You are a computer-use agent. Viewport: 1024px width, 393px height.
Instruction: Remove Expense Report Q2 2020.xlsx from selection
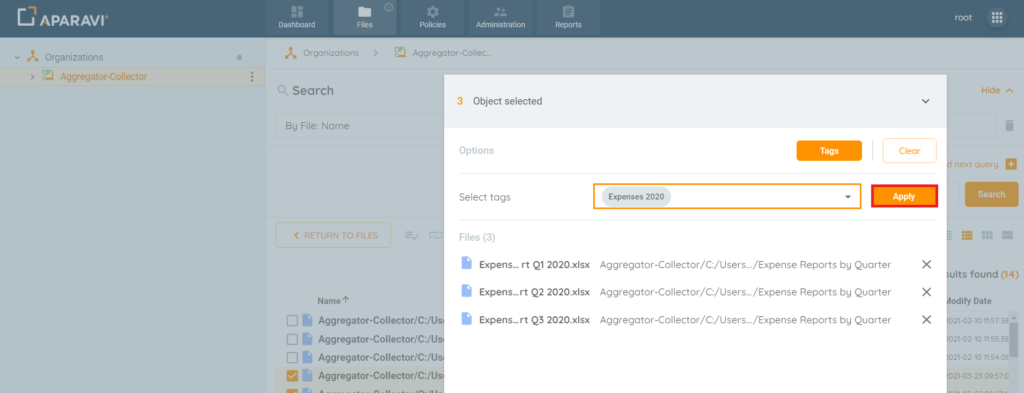pos(926,292)
